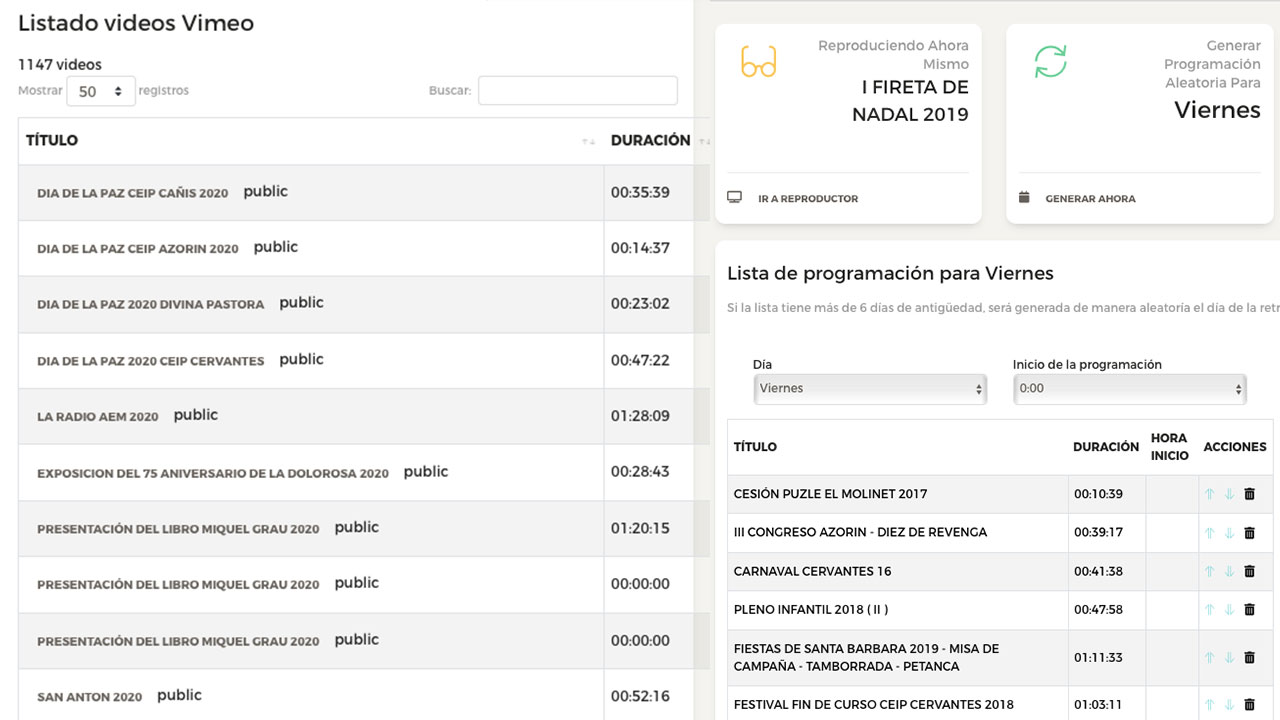Click duration 00:52:16 cell
Viewport: 1280px width, 720px height.
[640, 696]
